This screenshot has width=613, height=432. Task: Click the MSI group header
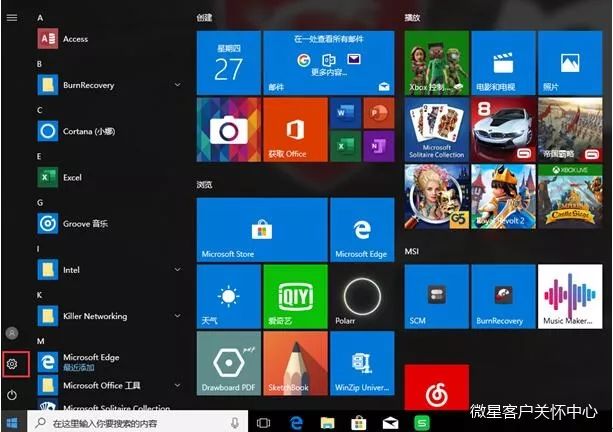click(x=412, y=251)
